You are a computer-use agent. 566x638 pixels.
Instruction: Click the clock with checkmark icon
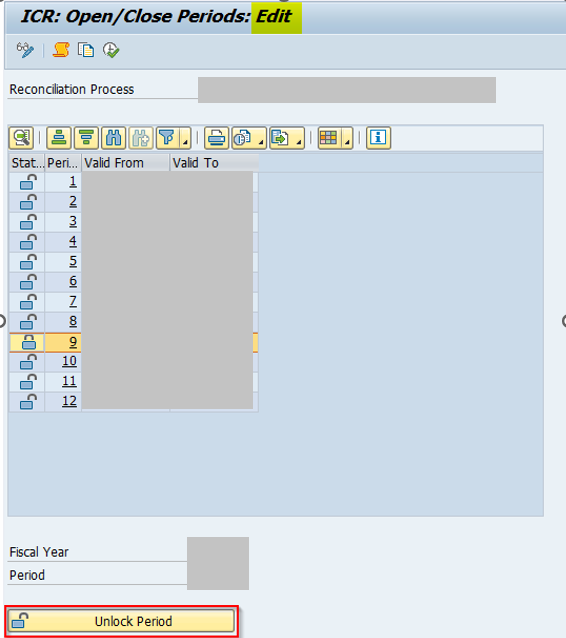click(111, 50)
